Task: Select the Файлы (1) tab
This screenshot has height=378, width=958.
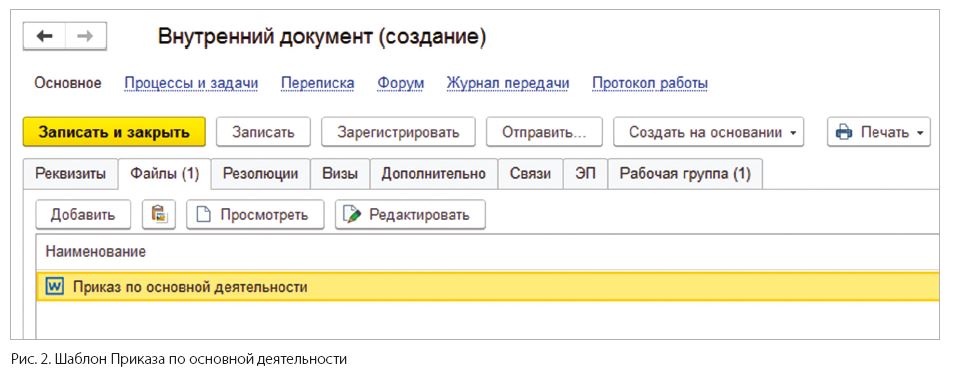Action: 165,173
